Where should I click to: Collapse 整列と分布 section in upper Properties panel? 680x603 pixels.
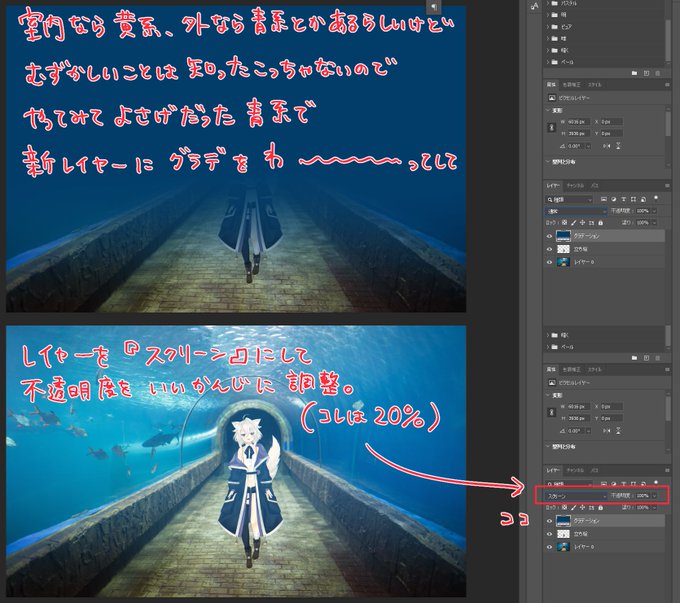(548, 162)
